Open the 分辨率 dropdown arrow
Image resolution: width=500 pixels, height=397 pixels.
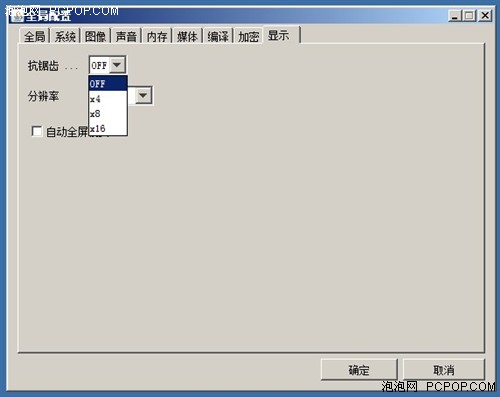point(143,95)
